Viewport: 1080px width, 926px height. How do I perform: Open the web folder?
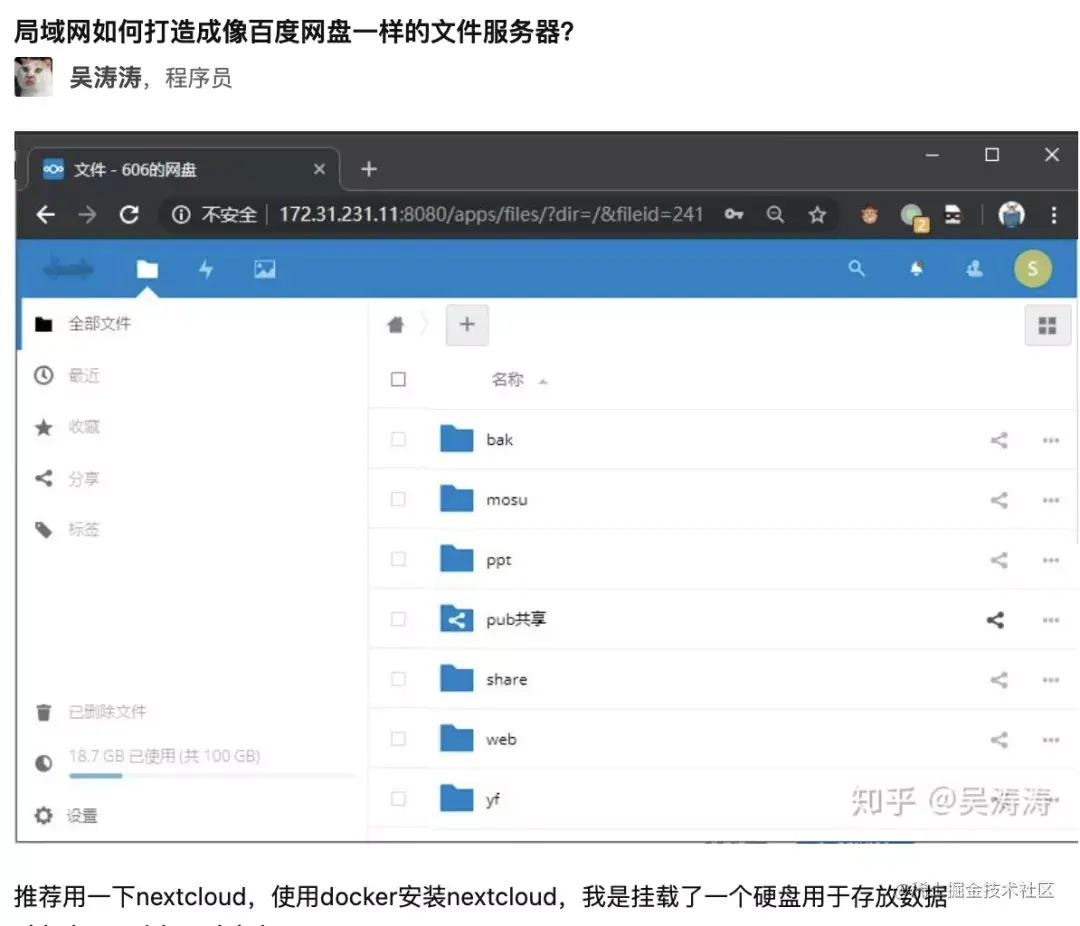coord(501,739)
